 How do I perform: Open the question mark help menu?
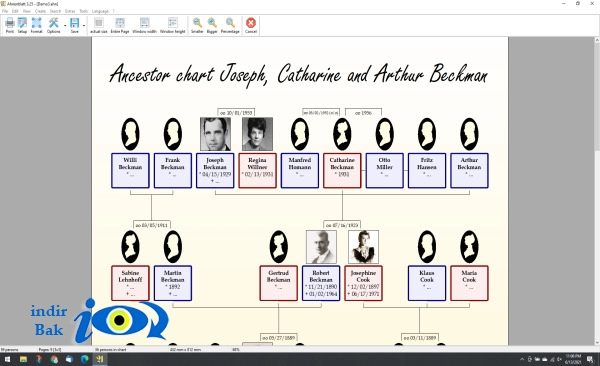(x=113, y=11)
